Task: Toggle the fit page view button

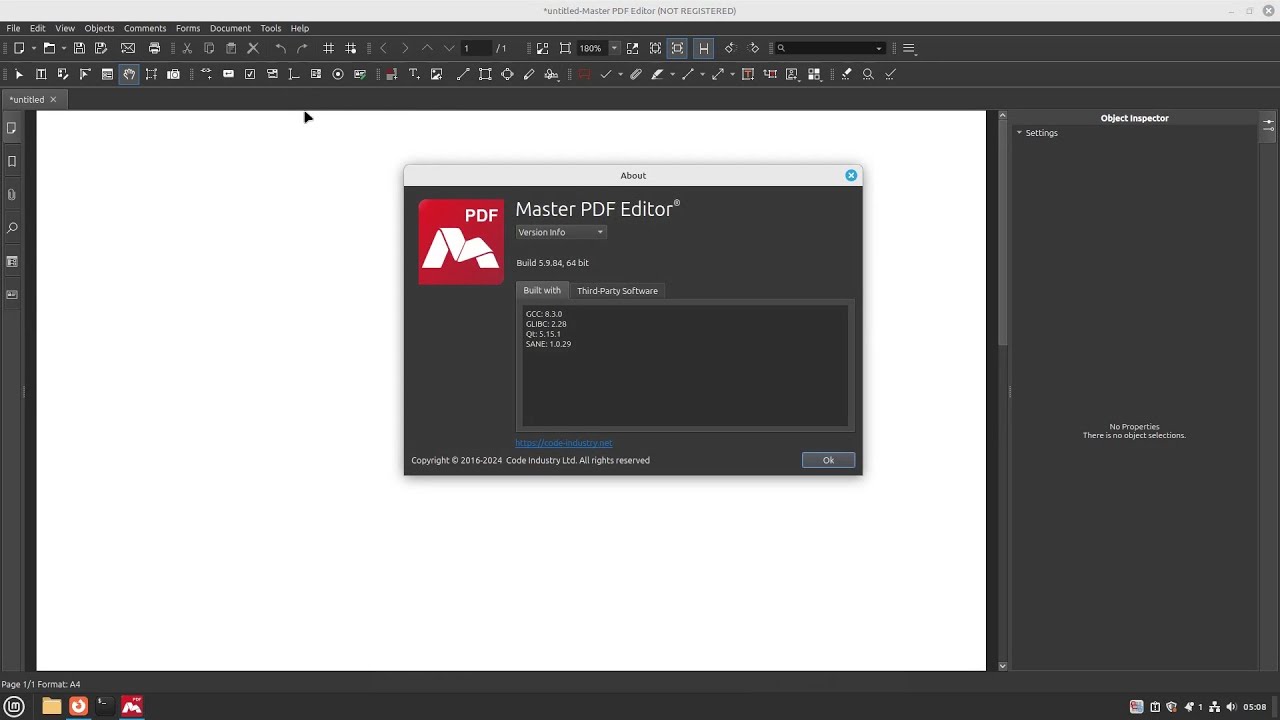Action: pos(678,48)
